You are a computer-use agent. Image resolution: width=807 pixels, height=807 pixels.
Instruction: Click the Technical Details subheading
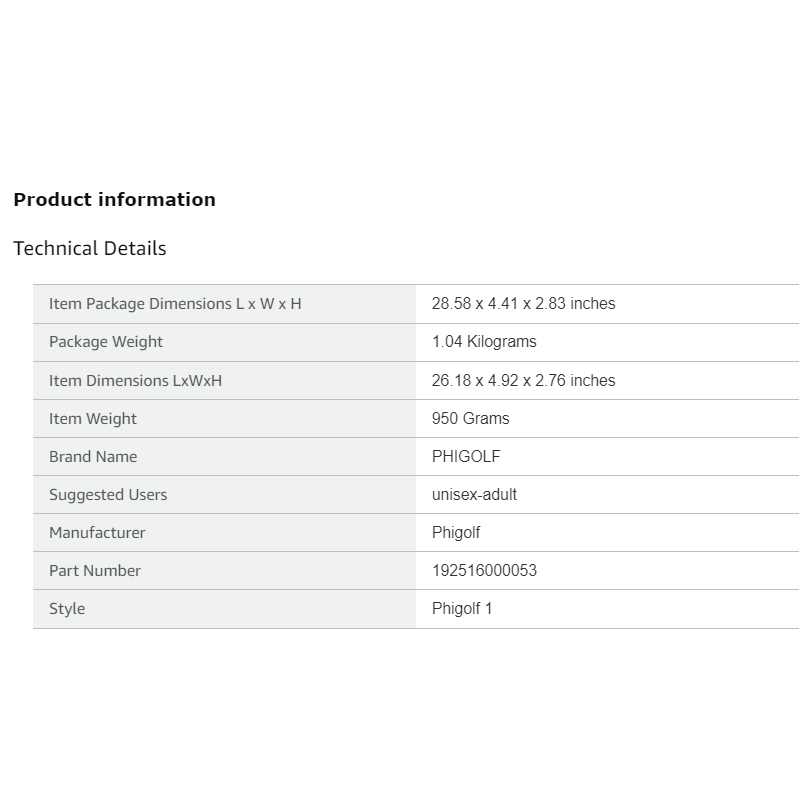[x=90, y=248]
